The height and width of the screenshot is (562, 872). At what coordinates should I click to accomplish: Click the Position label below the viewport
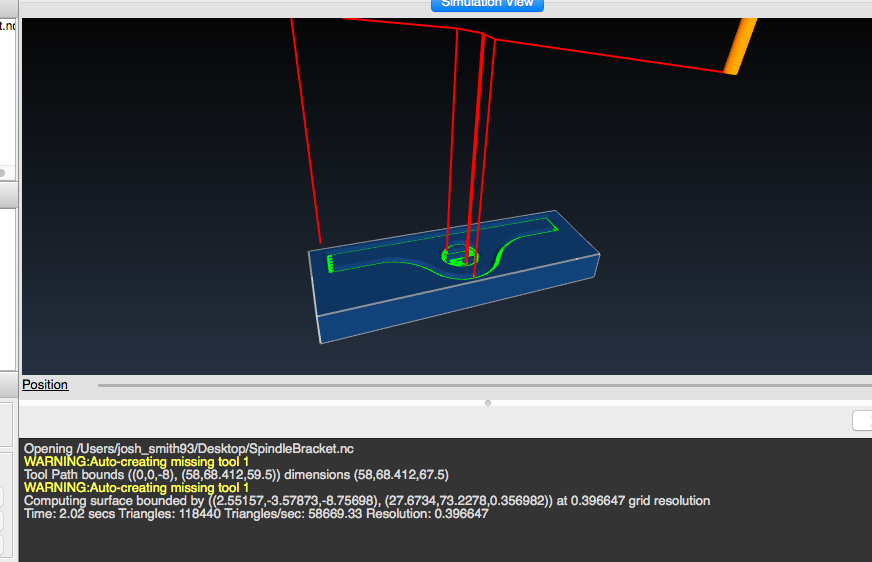coord(45,385)
